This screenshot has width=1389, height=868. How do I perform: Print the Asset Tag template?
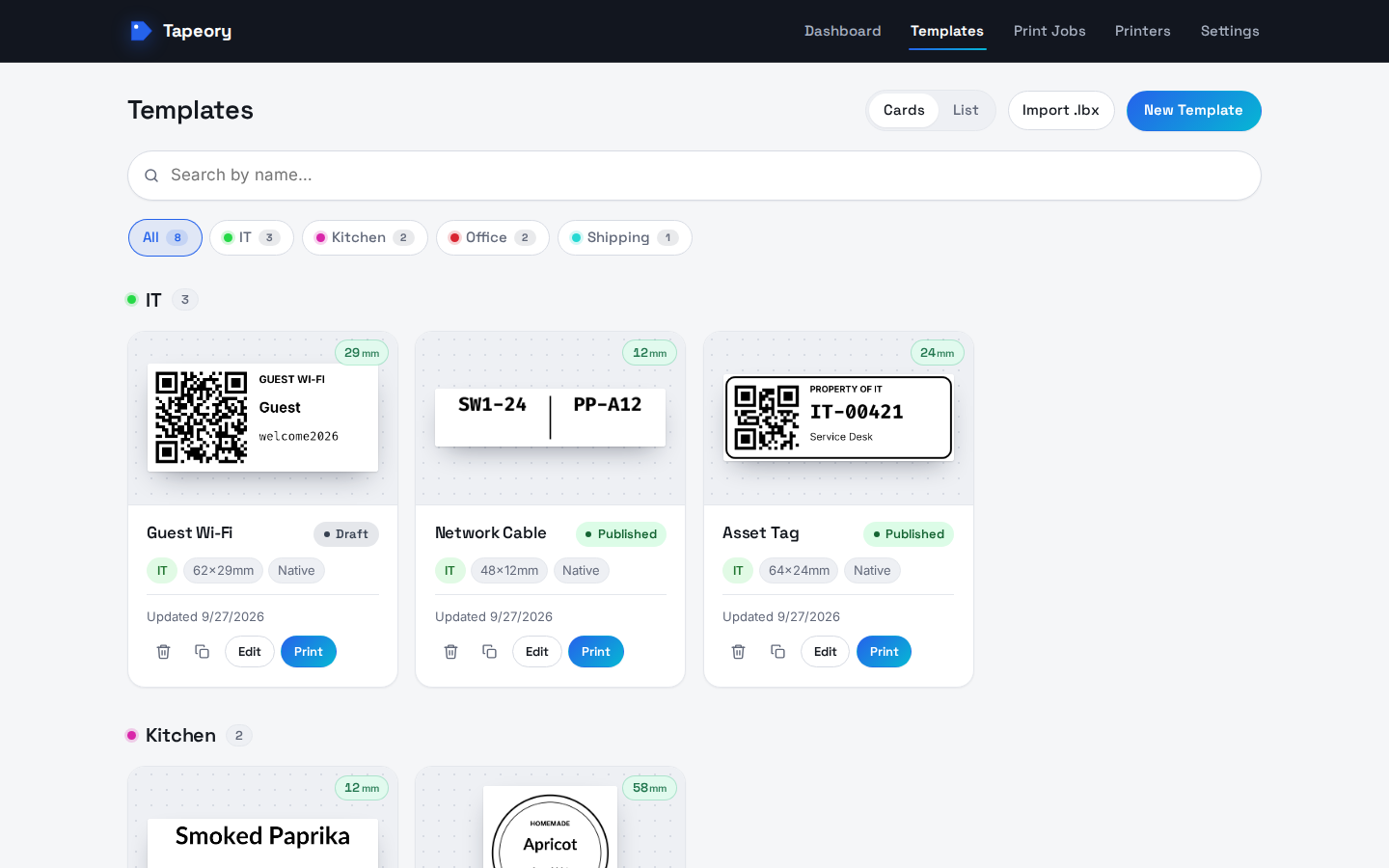(x=885, y=652)
